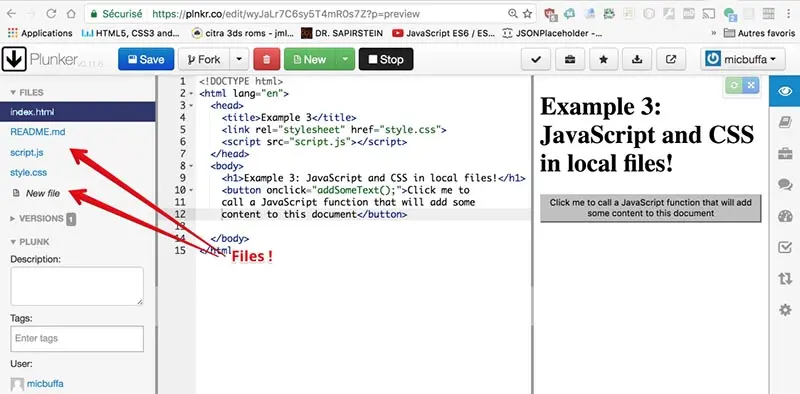Download the plunk as zip icon
The image size is (800, 394).
point(637,59)
